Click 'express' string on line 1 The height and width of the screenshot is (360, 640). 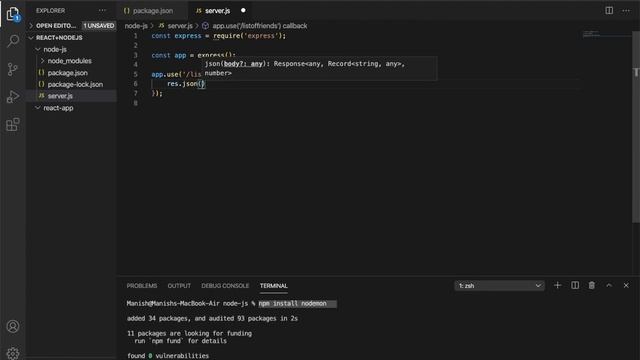[x=261, y=36]
